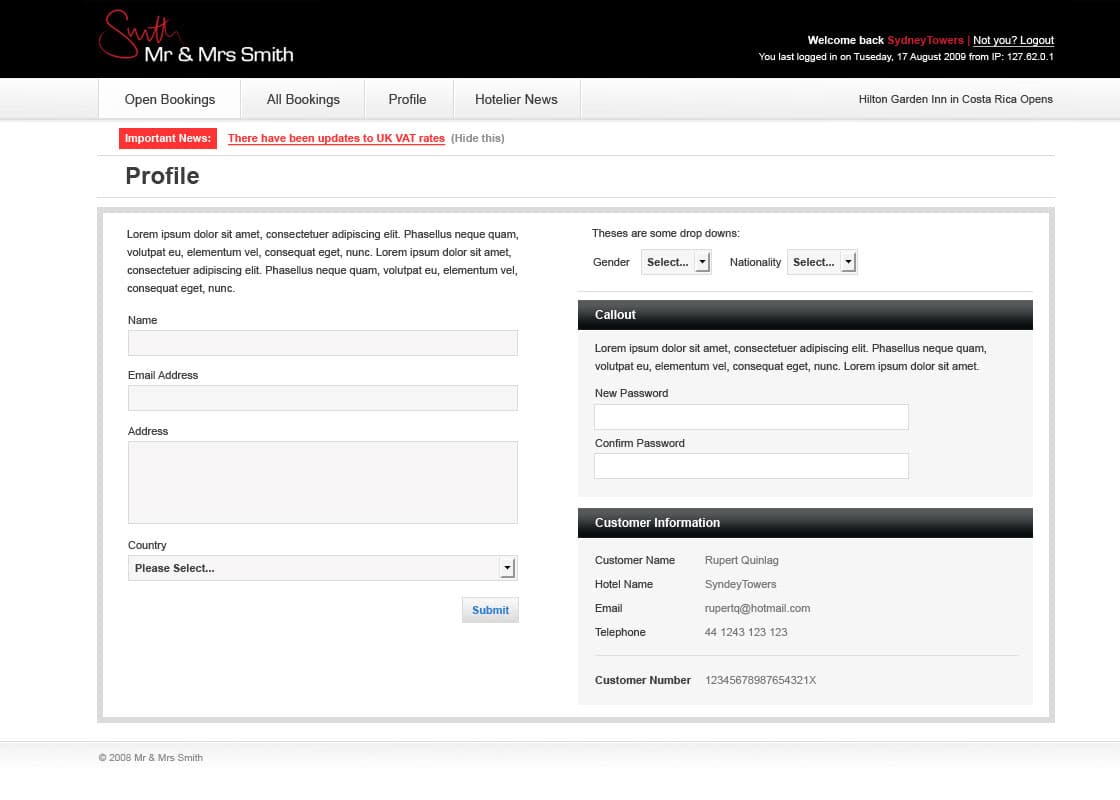Image resolution: width=1120 pixels, height=800 pixels.
Task: Open the Gender dropdown
Action: (675, 262)
